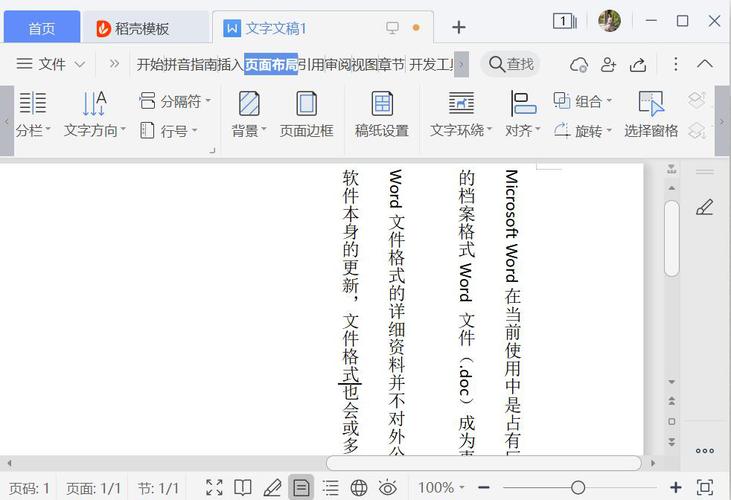This screenshot has height=500, width=731.
Task: Click scroll down arrow on vertical scrollbar
Action: [671, 382]
